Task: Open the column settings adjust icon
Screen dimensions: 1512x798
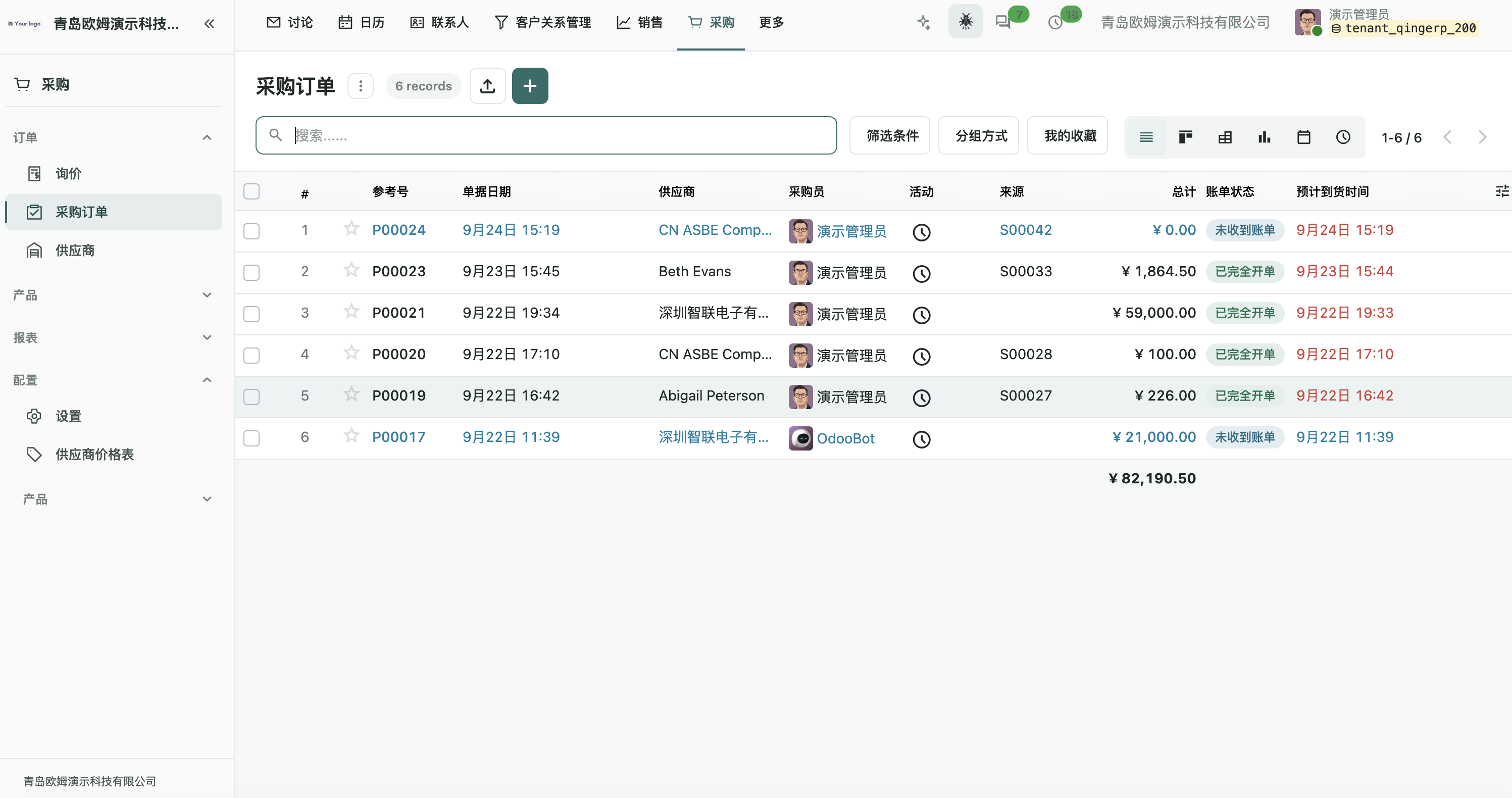Action: (x=1501, y=191)
